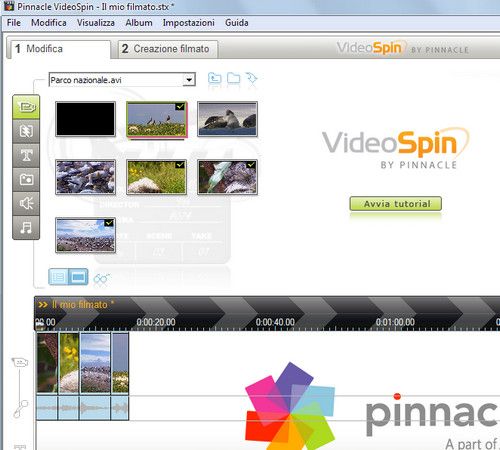Open the Album menu

click(x=139, y=23)
